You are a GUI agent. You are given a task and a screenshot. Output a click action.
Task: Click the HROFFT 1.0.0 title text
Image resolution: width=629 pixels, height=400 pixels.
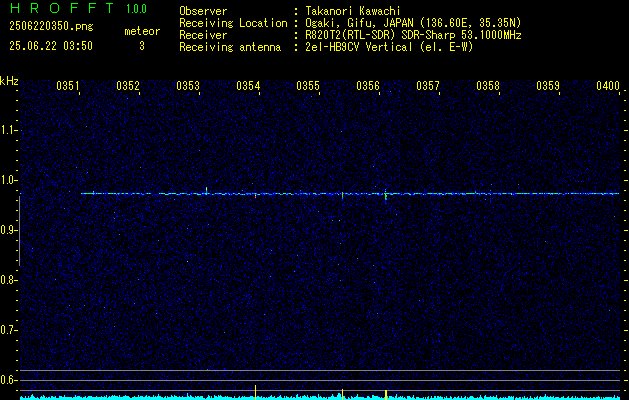pos(79,8)
